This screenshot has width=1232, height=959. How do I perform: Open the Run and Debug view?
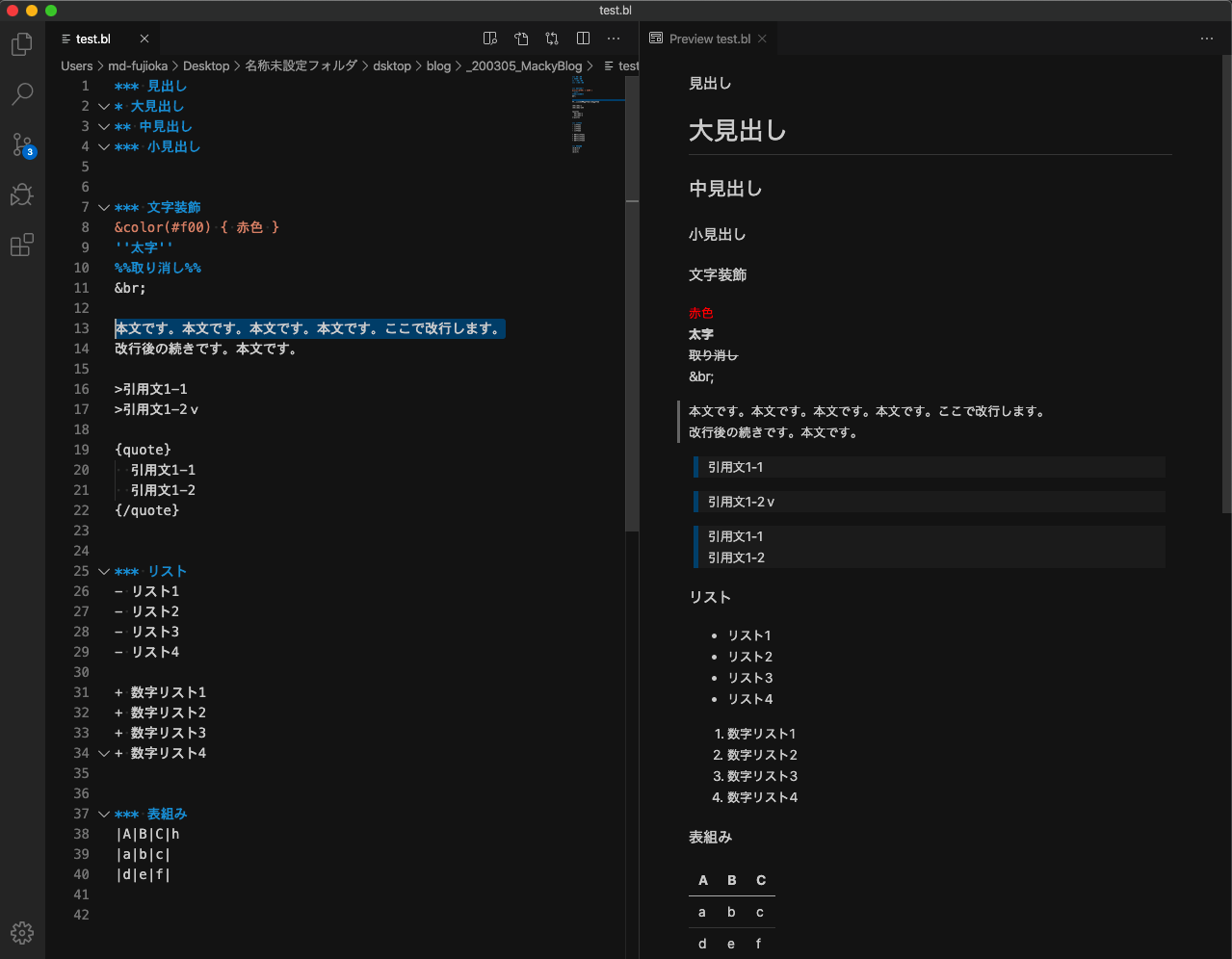tap(22, 195)
